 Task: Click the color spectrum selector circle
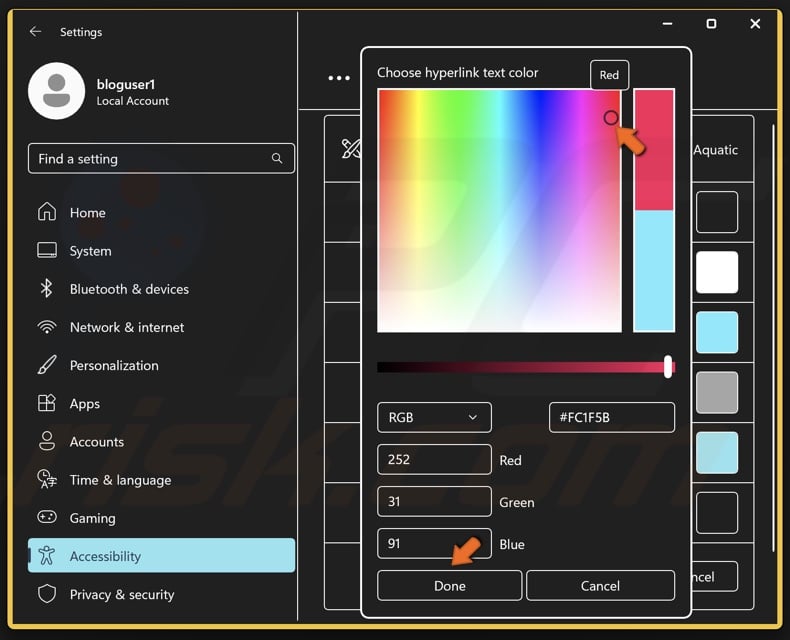click(x=611, y=118)
